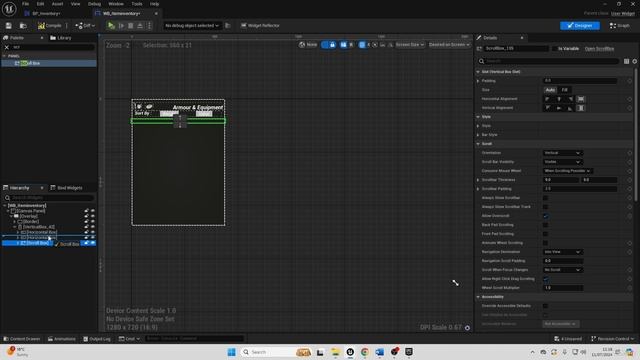The width and height of the screenshot is (640, 360).
Task: Click the None localization preview button
Action: pyautogui.click(x=308, y=45)
